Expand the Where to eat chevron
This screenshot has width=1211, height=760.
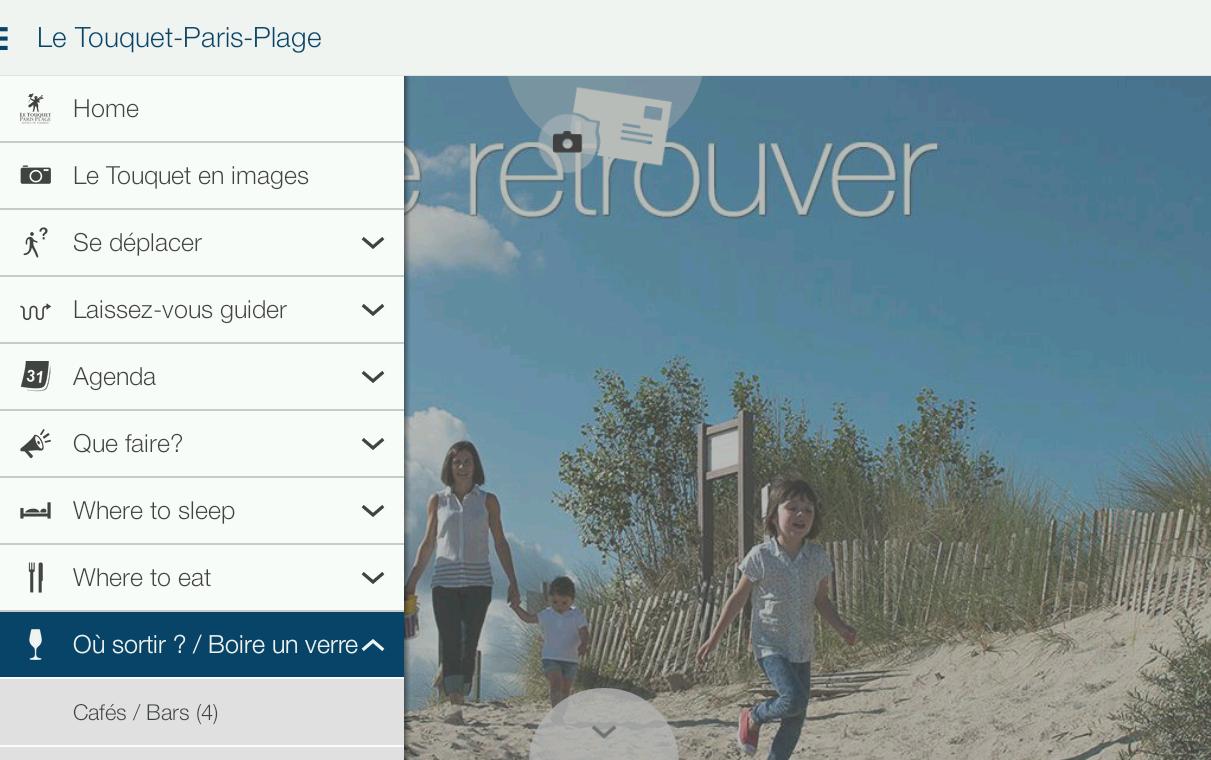coord(373,578)
